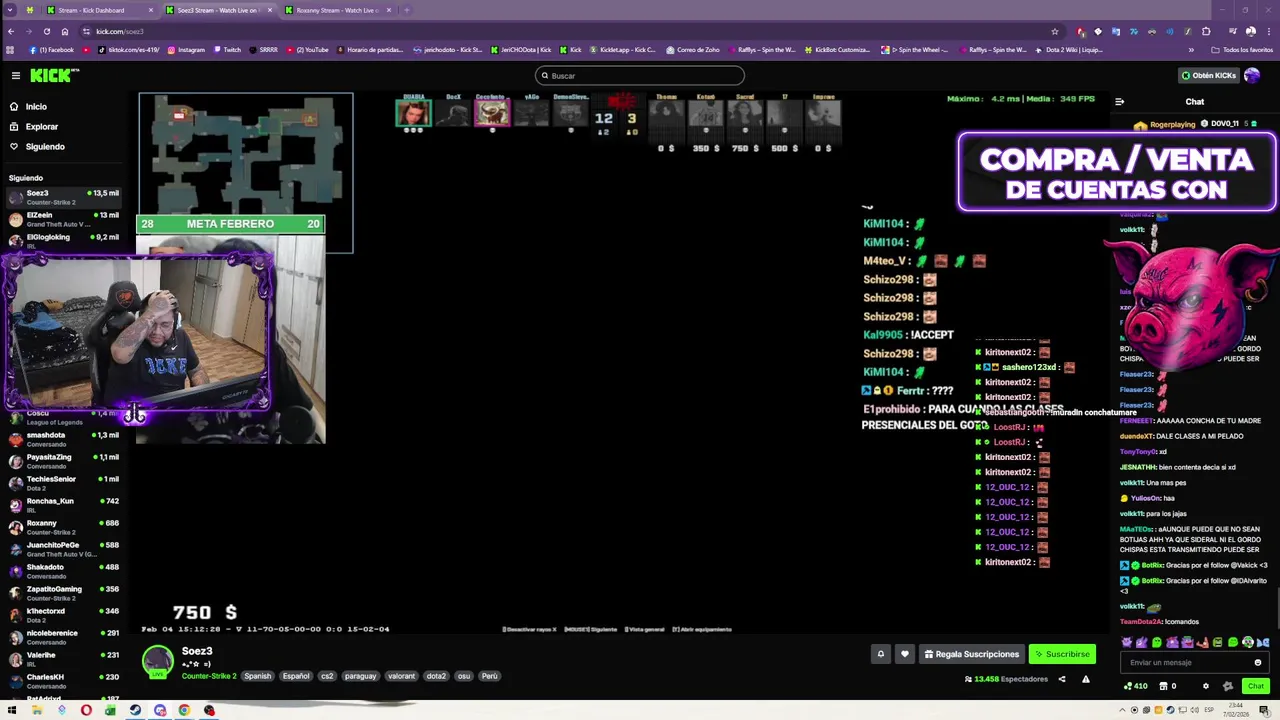
Task: Click the notification bell under the stream
Action: 881,654
